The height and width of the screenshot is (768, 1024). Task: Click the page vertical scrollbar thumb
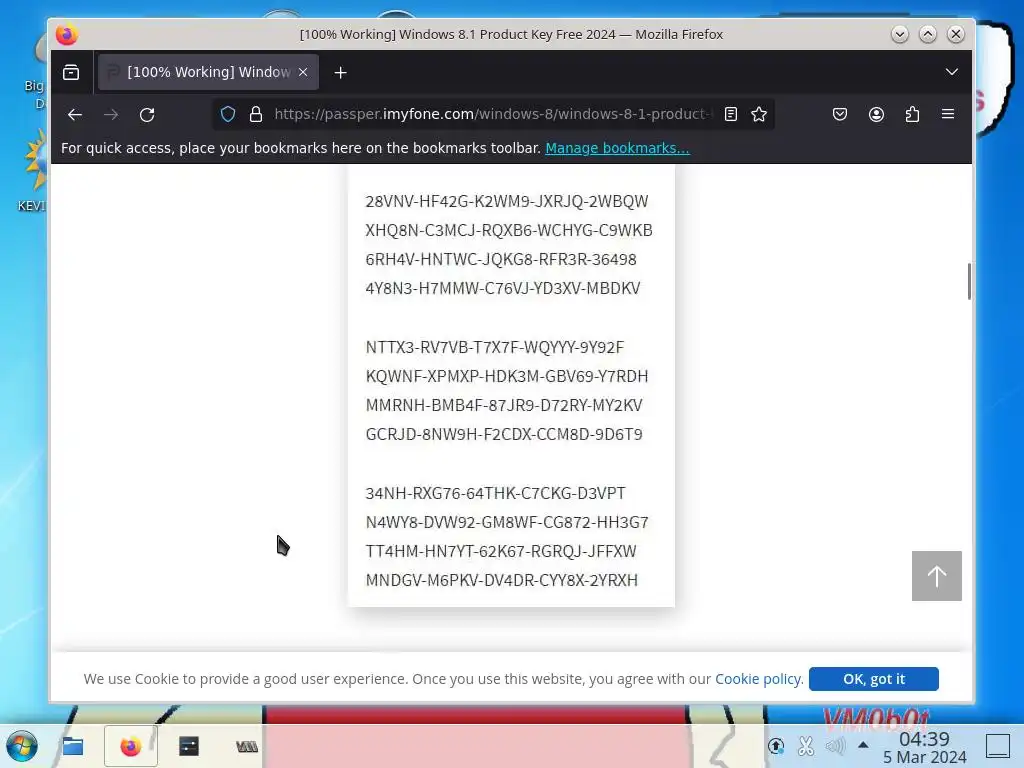tap(969, 281)
